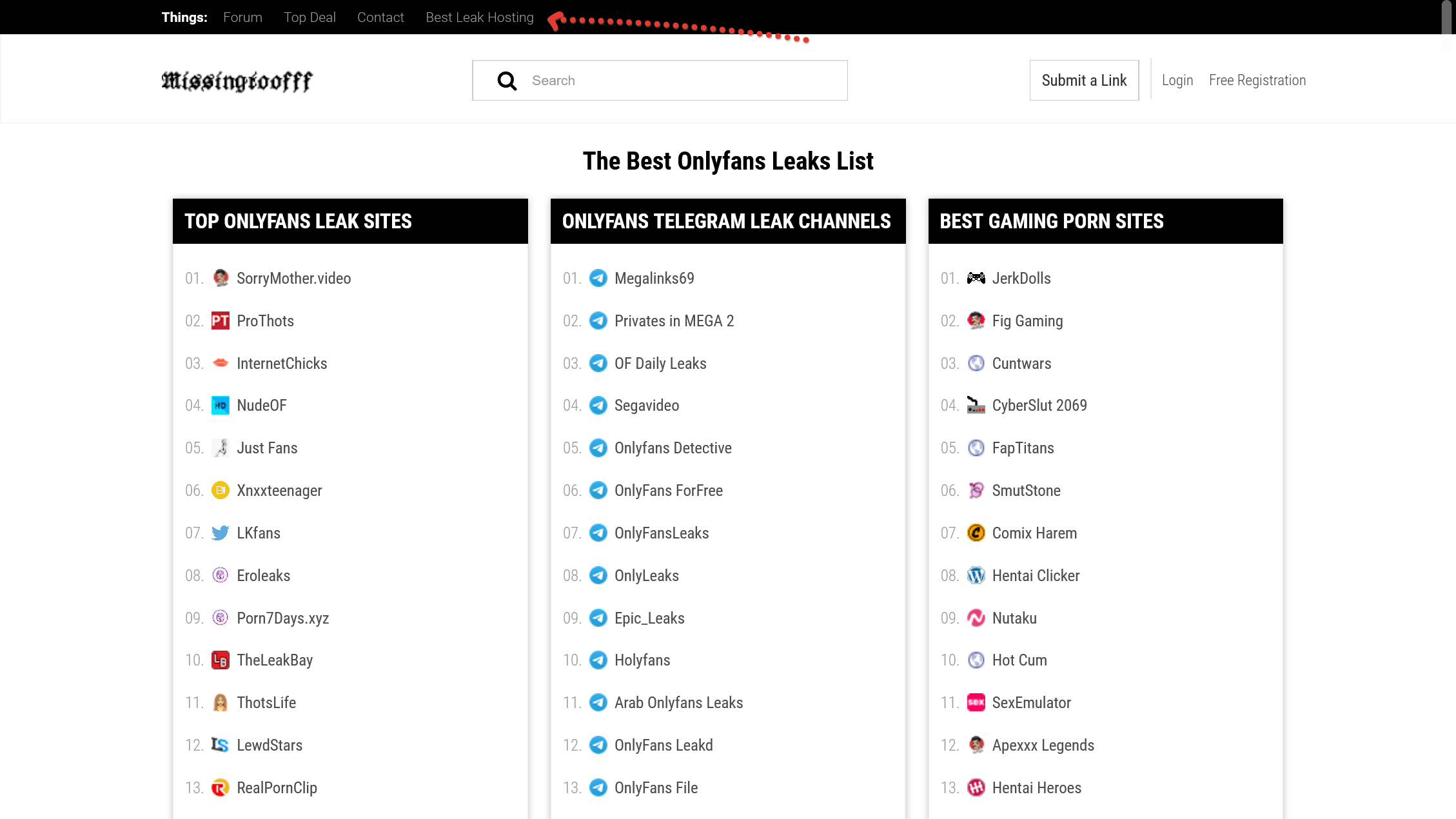Select the Missingtoofff home logo
The width and height of the screenshot is (1456, 819).
pyautogui.click(x=237, y=80)
